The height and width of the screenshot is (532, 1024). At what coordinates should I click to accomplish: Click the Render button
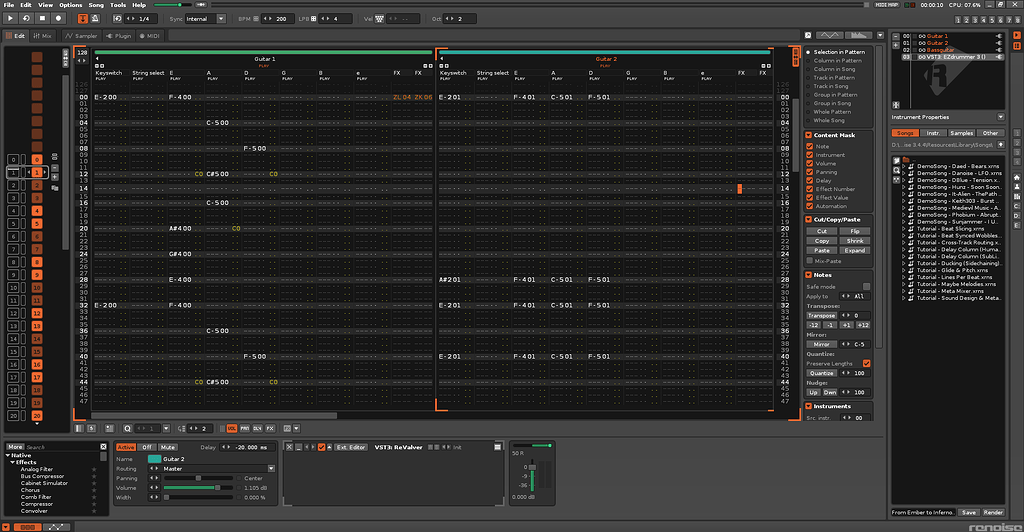pyautogui.click(x=993, y=512)
